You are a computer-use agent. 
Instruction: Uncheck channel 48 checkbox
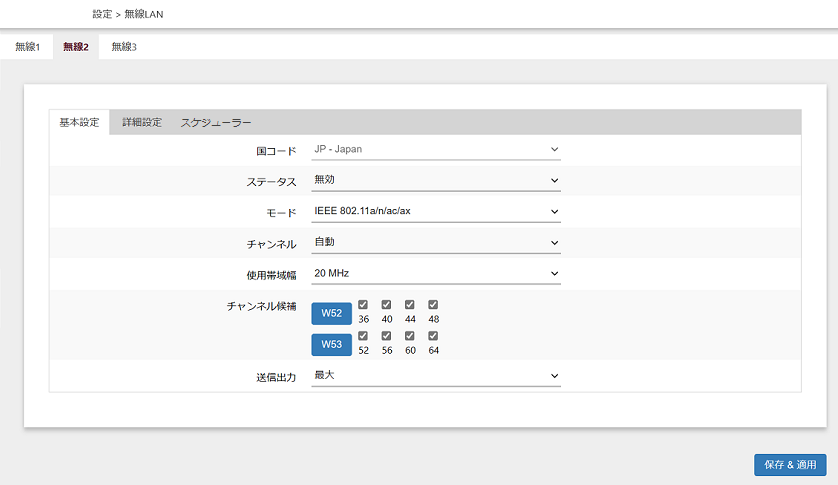point(433,305)
